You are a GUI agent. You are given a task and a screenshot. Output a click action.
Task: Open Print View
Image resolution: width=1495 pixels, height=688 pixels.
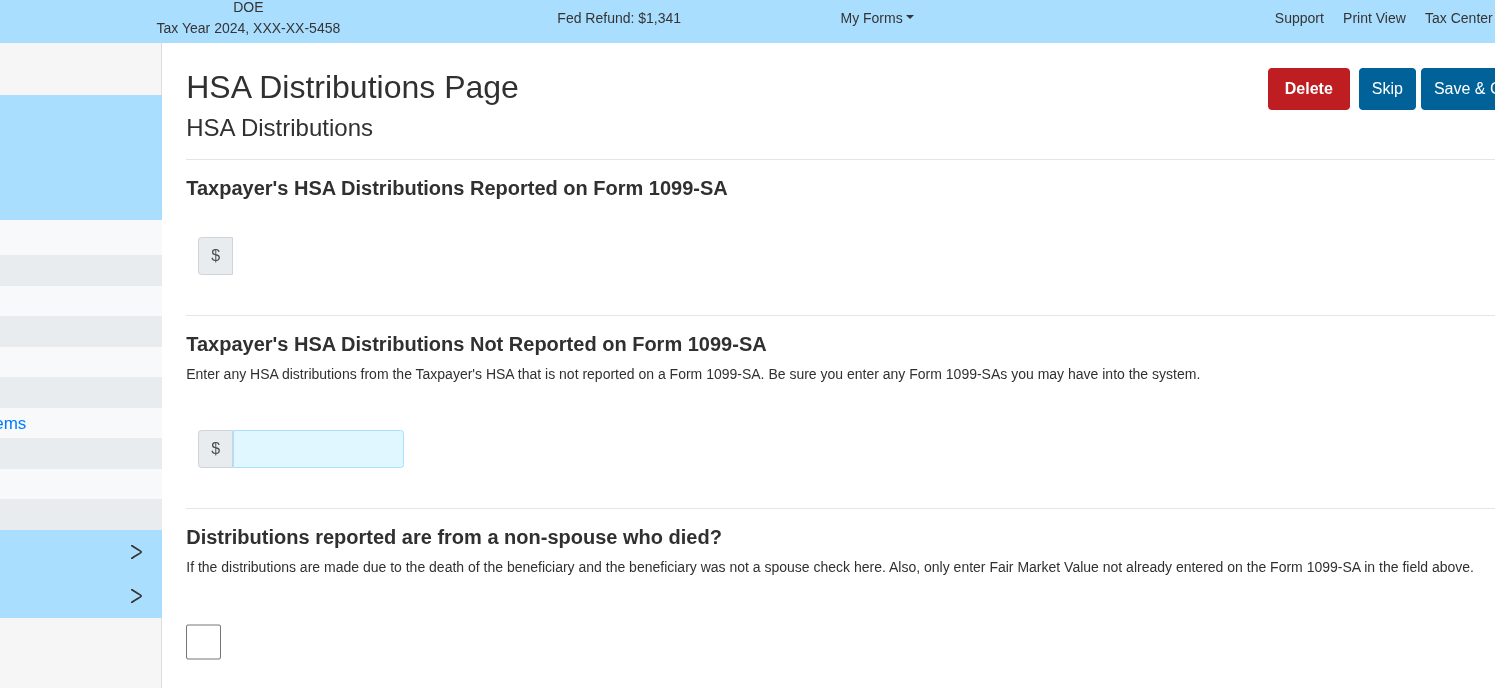[x=1374, y=18]
